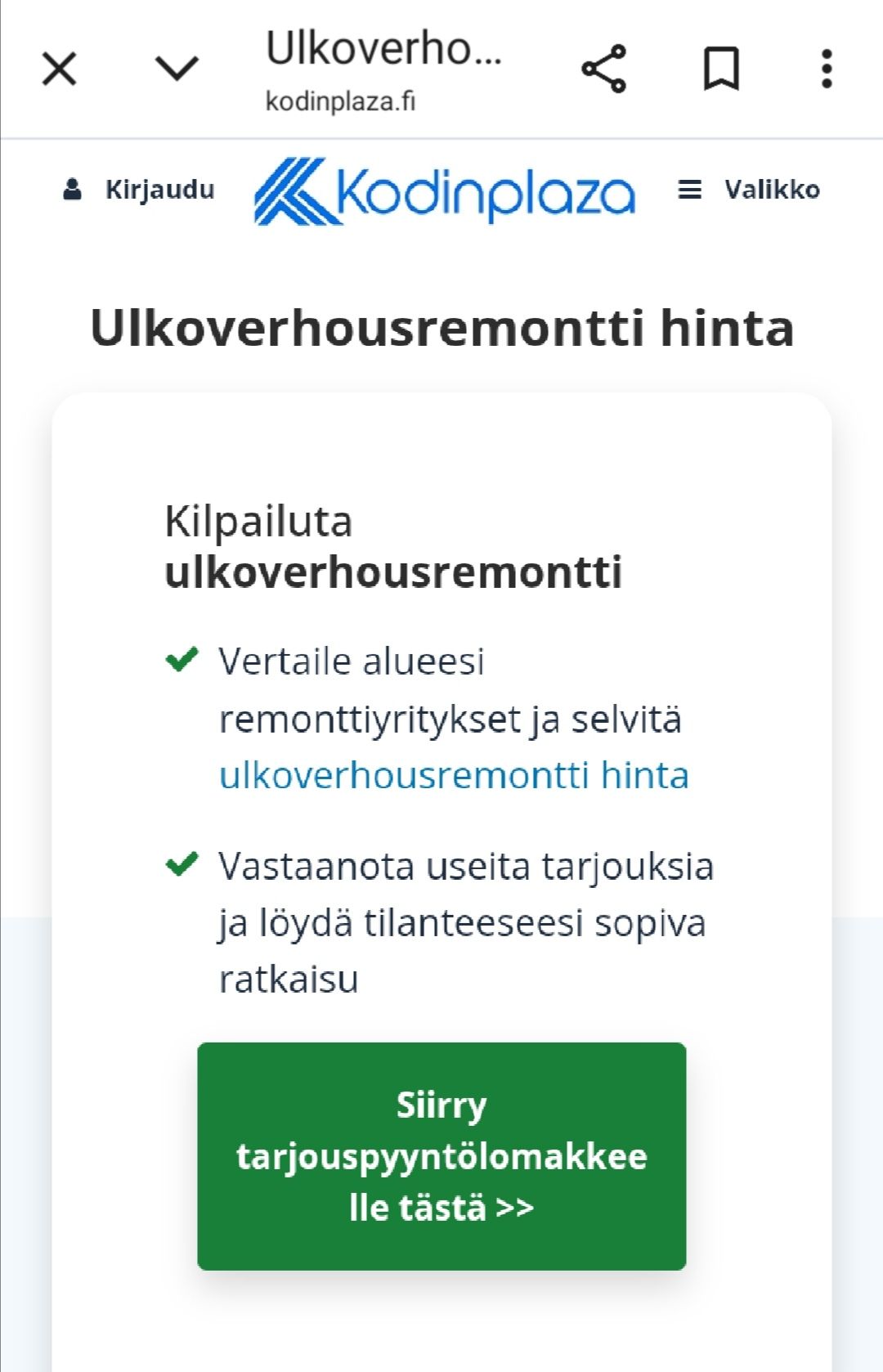Screen dimensions: 883x1372
Task: Tap the truncated "Ulkoverho…" page title
Action: 383,49
